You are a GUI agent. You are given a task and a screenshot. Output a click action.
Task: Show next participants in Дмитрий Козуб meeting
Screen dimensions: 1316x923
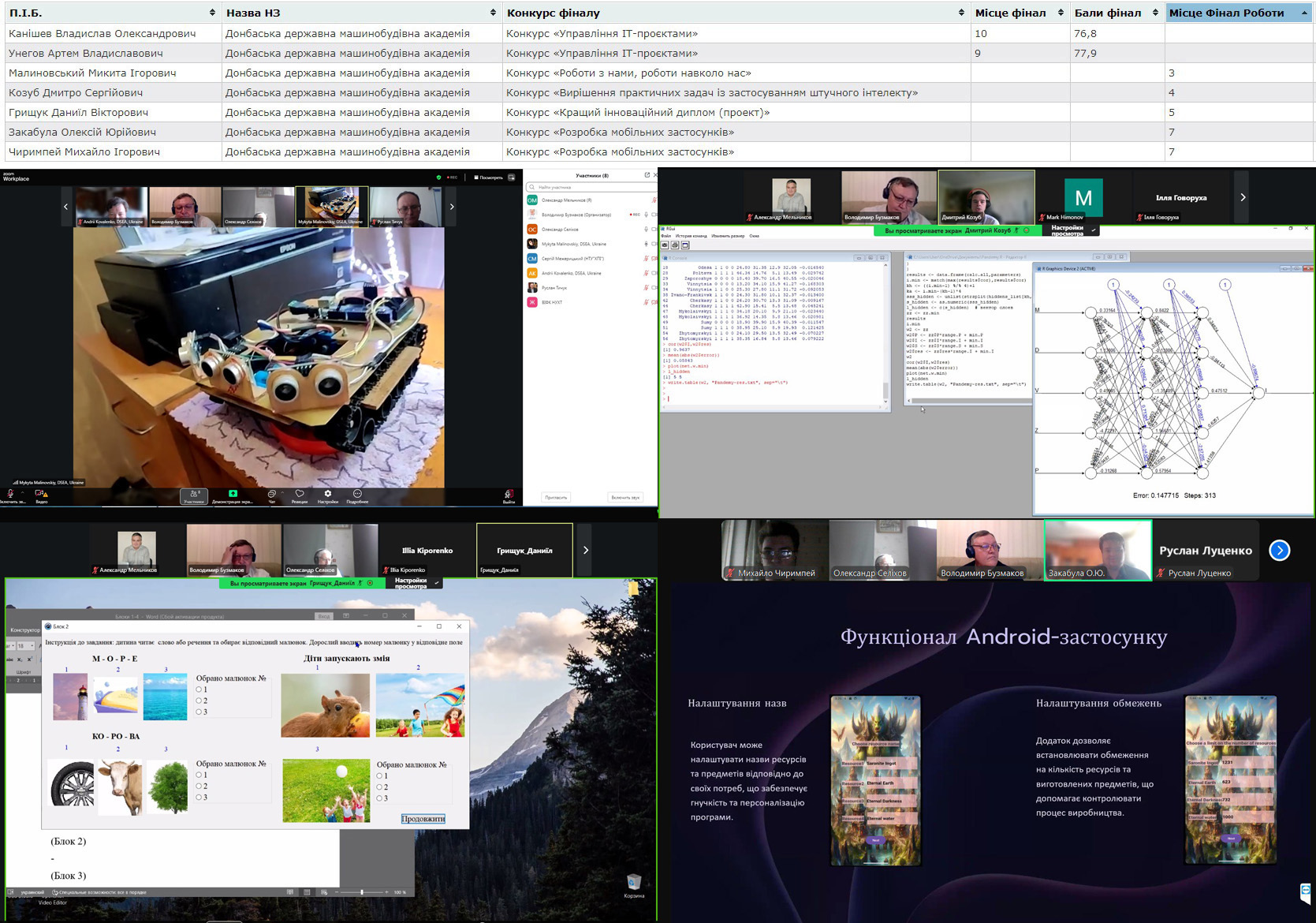1243,197
